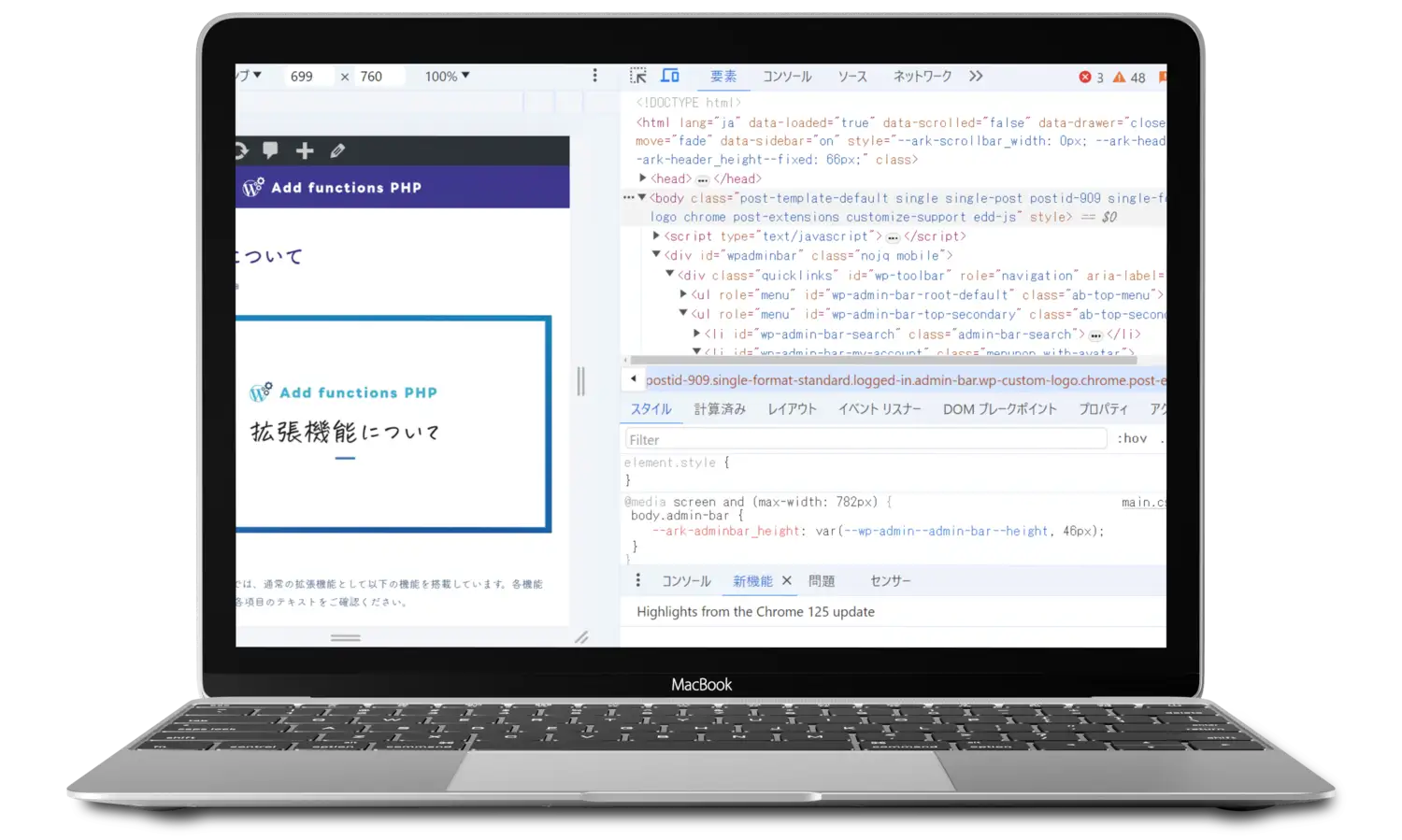This screenshot has width=1402, height=840.
Task: Click viewport width field 699
Action: (x=308, y=77)
